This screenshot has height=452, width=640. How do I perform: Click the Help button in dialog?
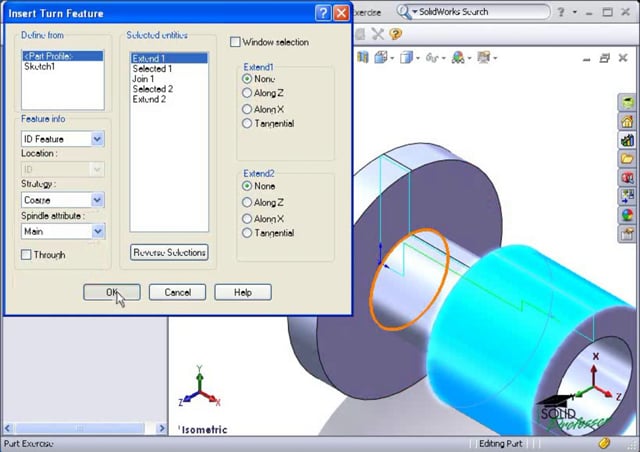[x=243, y=292]
